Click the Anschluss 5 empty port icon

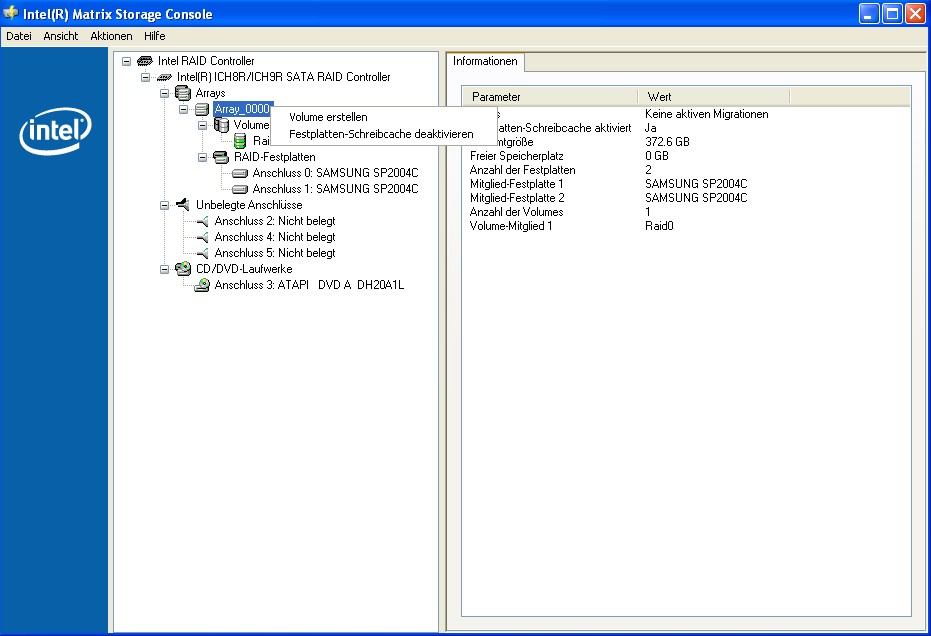point(202,253)
